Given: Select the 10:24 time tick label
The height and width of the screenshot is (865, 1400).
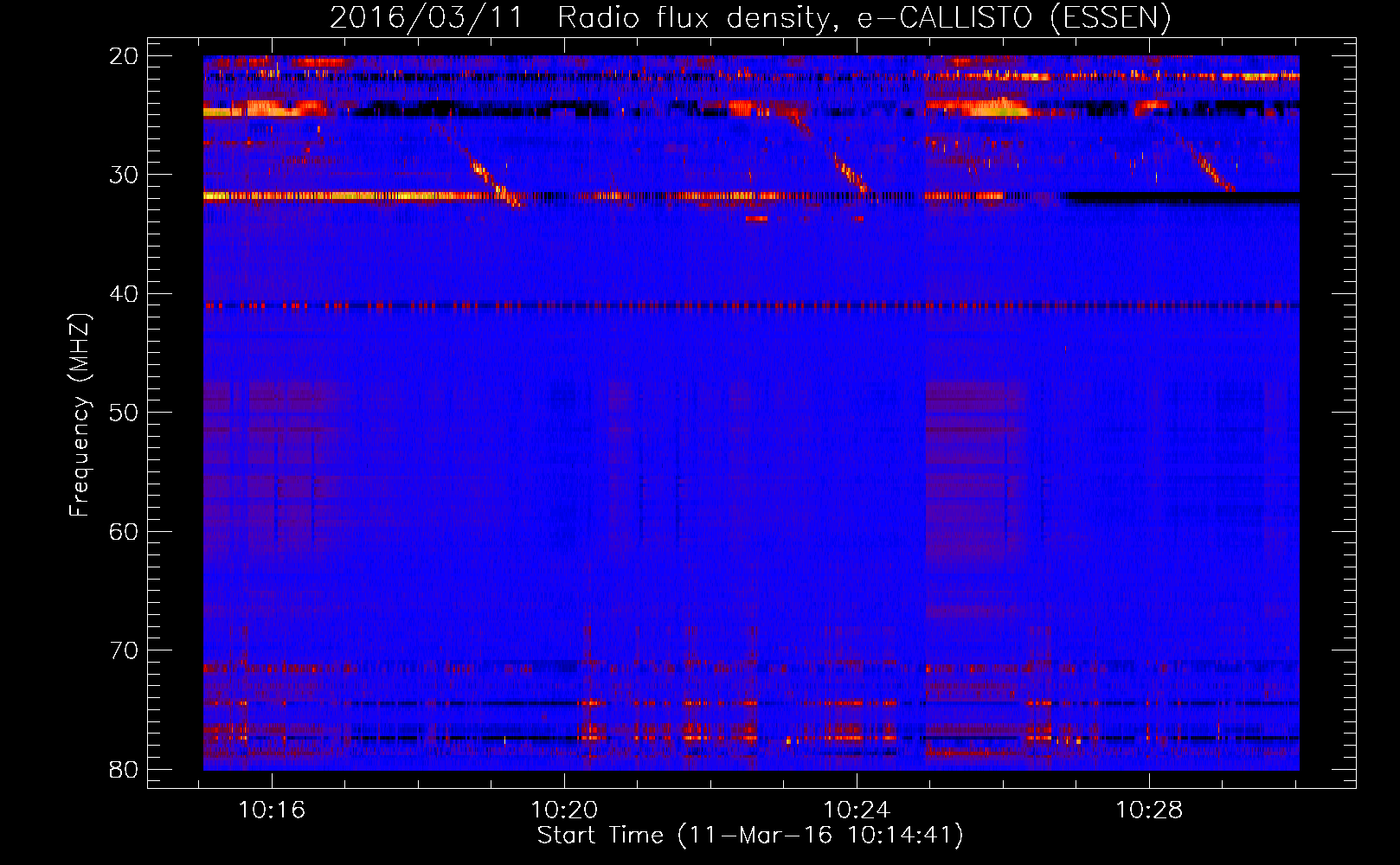Looking at the screenshot, I should click(x=857, y=811).
